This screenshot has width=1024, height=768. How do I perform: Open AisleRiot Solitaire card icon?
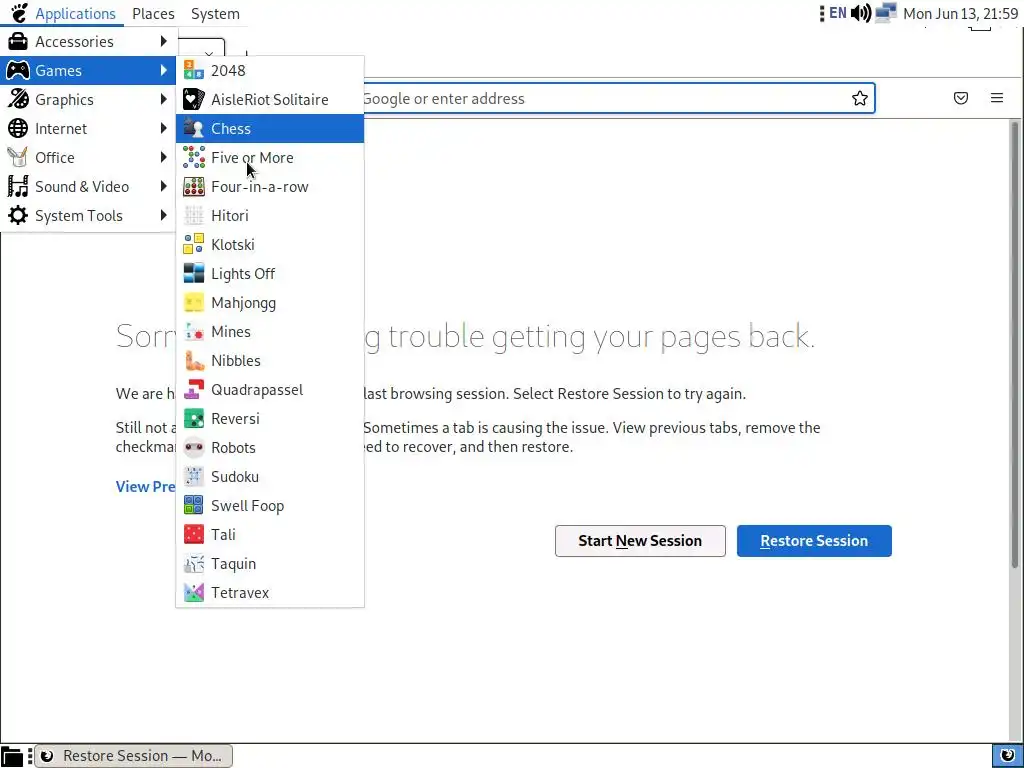(x=193, y=99)
